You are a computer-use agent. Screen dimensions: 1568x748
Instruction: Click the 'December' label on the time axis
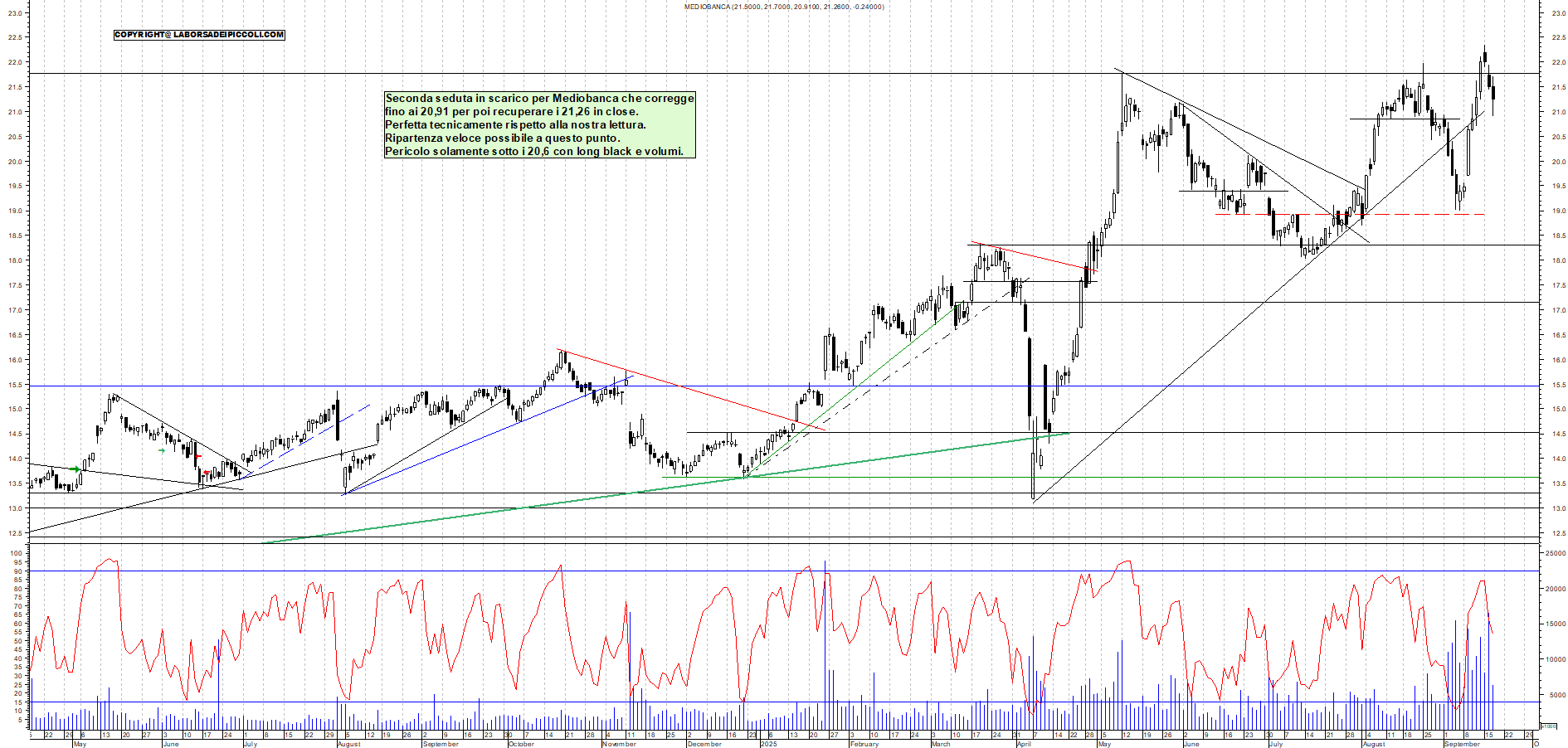tap(704, 744)
